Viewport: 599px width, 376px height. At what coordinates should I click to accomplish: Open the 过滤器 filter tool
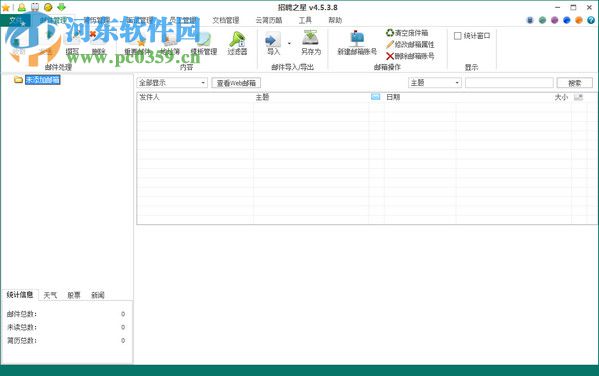click(237, 42)
